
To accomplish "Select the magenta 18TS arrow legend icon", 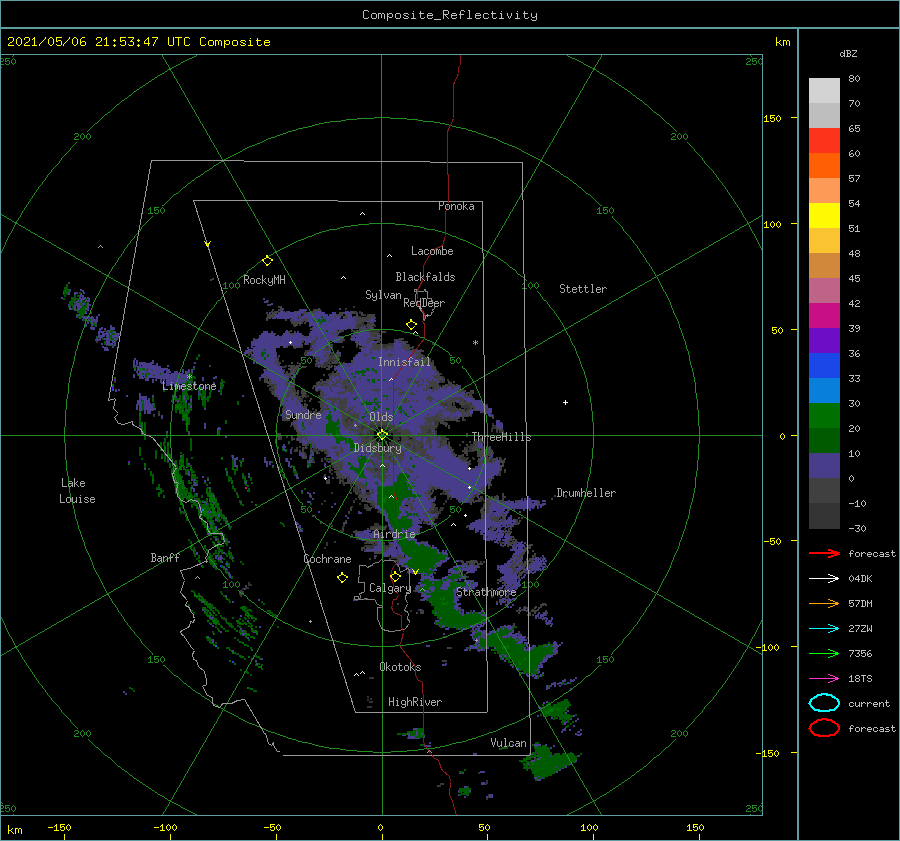I will [x=824, y=679].
